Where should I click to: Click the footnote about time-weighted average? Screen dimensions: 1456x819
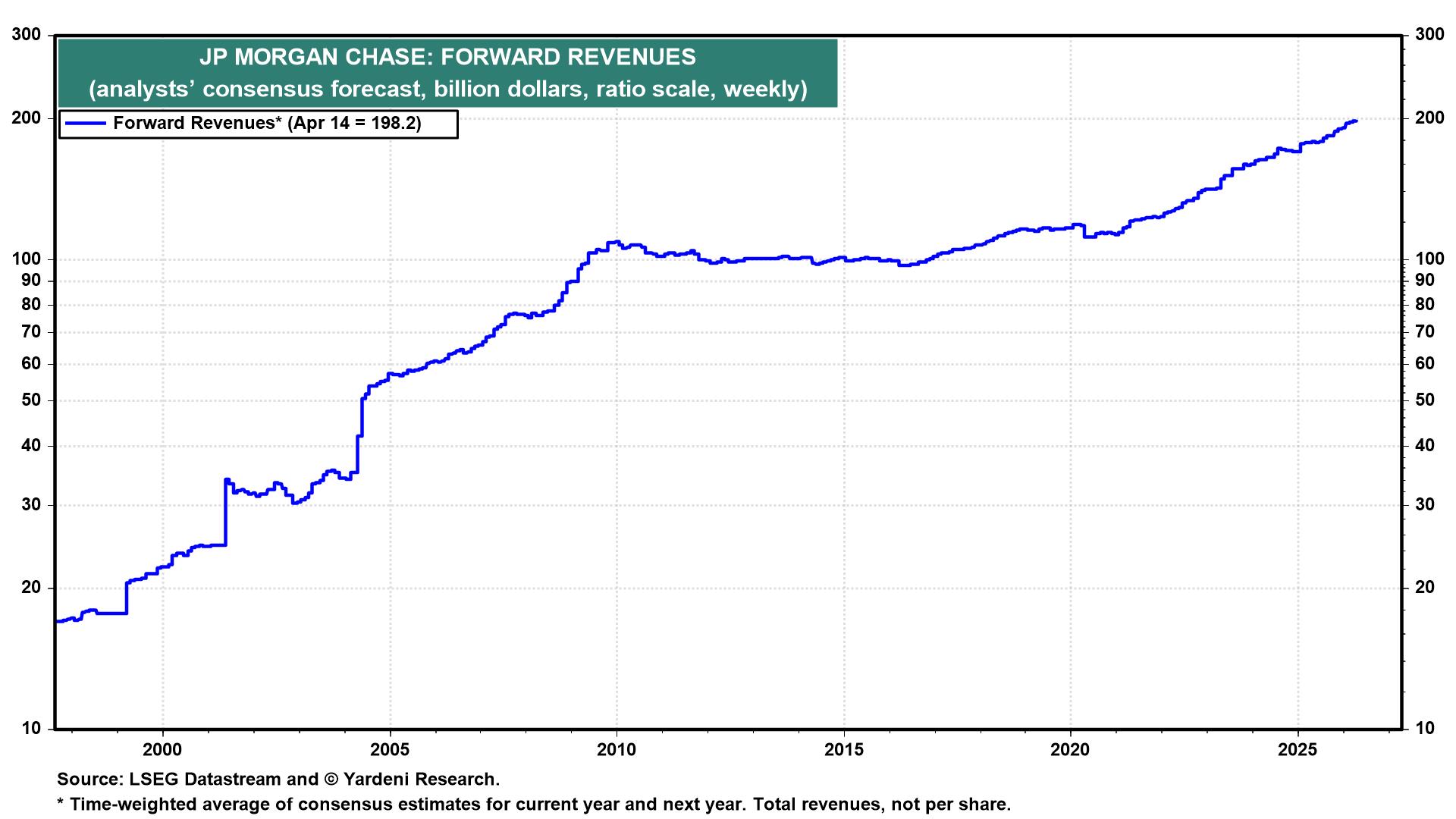pos(534,805)
